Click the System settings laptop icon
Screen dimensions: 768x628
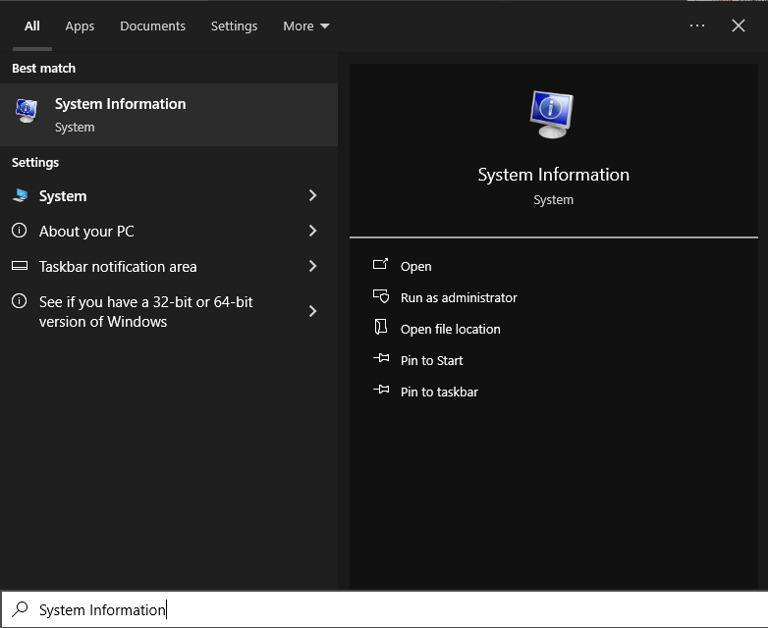tap(20, 195)
